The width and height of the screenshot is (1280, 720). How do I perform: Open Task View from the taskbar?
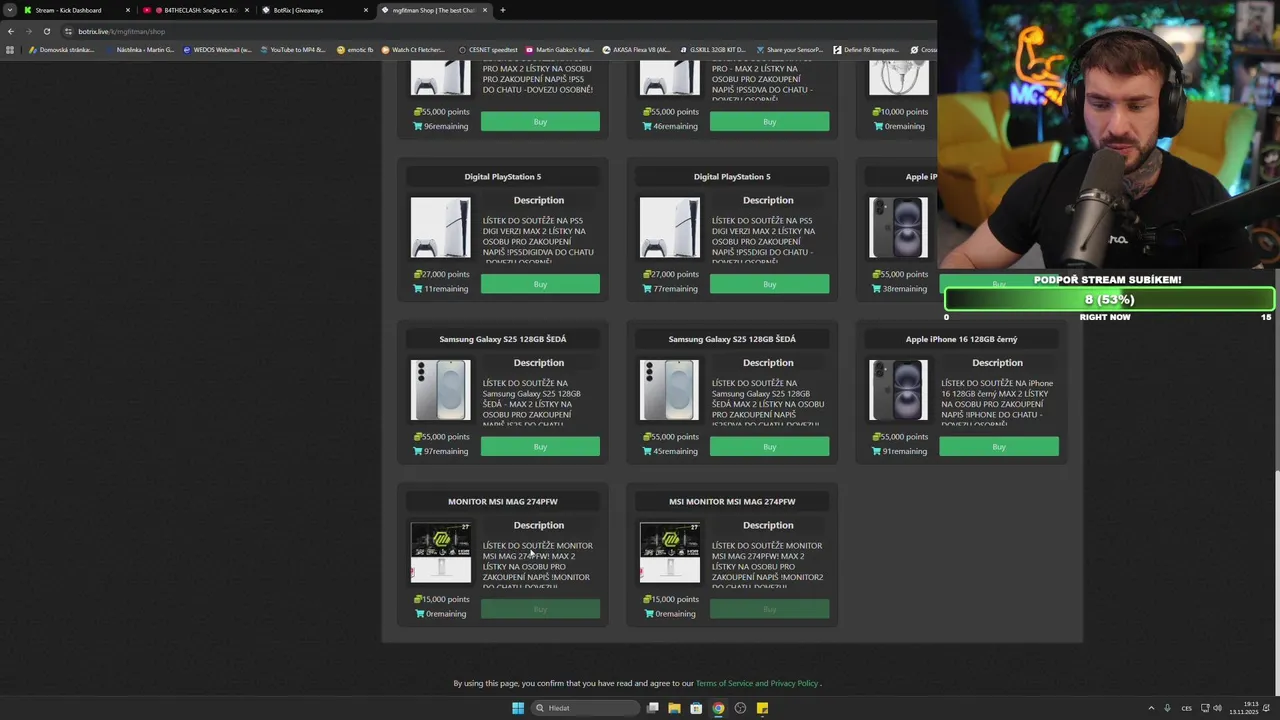[x=653, y=708]
